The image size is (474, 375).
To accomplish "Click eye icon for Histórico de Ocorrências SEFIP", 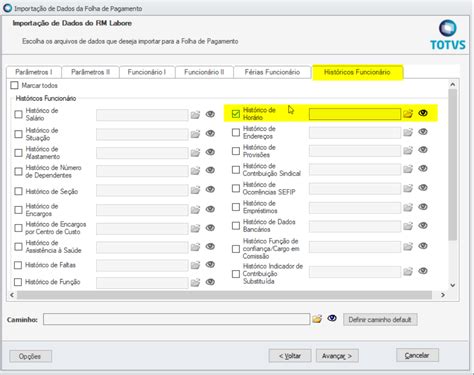I will click(423, 188).
